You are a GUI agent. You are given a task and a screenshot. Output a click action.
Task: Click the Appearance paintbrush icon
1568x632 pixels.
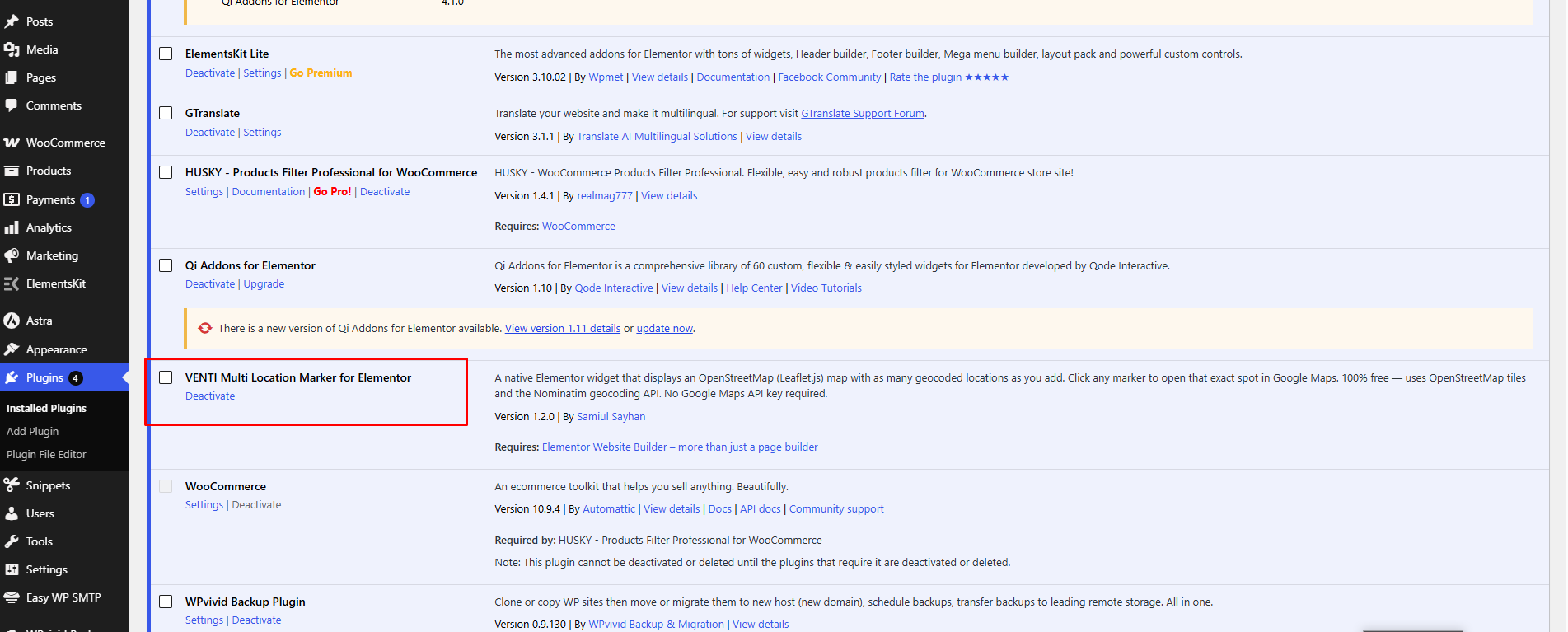pos(12,349)
